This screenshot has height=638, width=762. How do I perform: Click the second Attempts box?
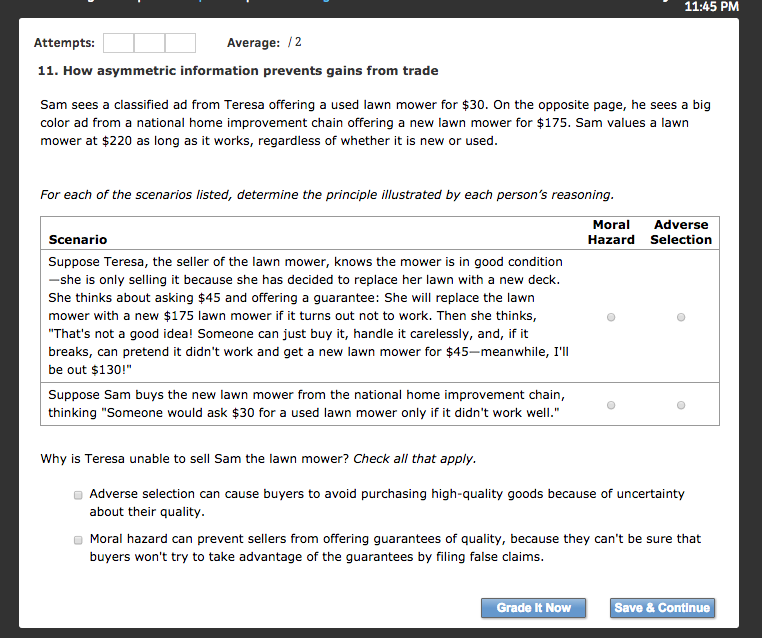pos(149,43)
